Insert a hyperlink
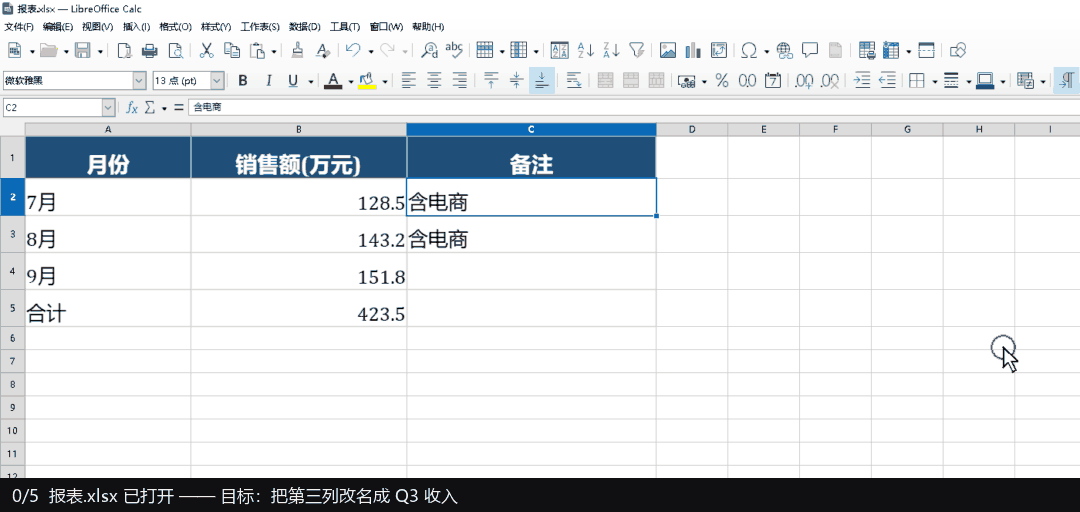This screenshot has height=512, width=1080. click(x=784, y=50)
